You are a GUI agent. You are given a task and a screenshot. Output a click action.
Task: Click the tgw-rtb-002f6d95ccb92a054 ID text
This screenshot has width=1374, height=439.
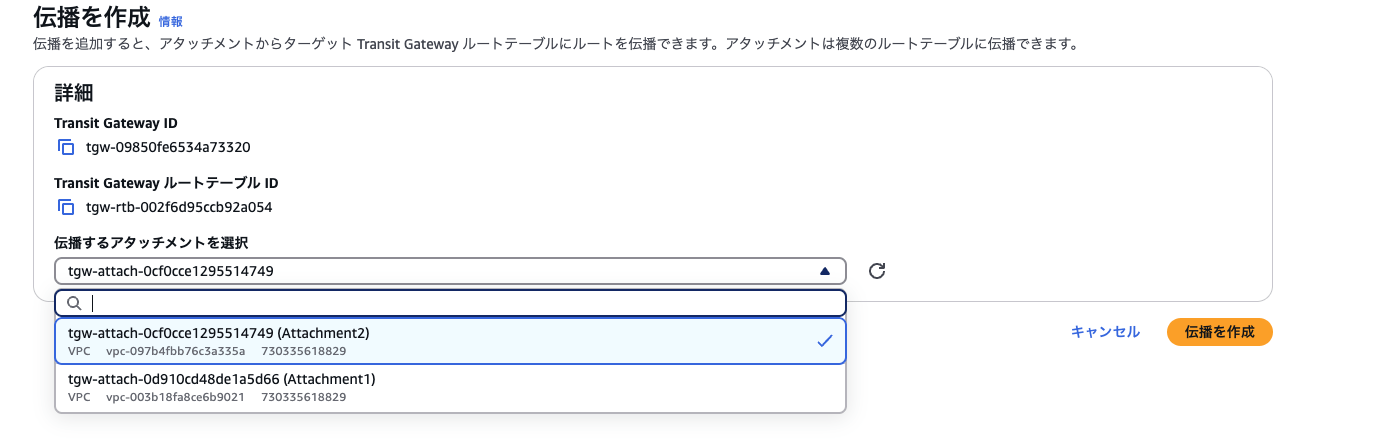[x=179, y=207]
